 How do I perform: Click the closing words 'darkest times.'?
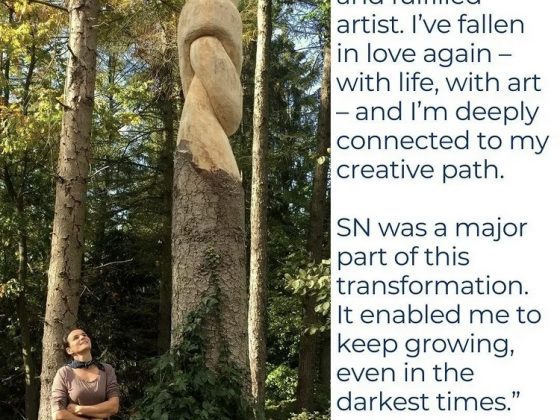[x=428, y=402]
